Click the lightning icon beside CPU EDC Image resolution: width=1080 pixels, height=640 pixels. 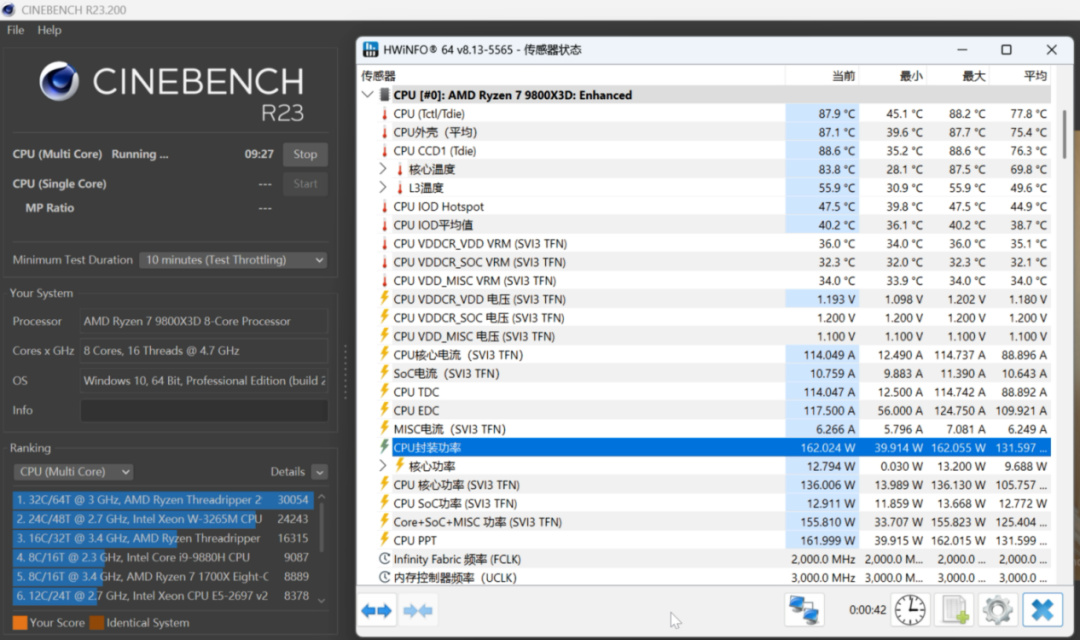384,410
